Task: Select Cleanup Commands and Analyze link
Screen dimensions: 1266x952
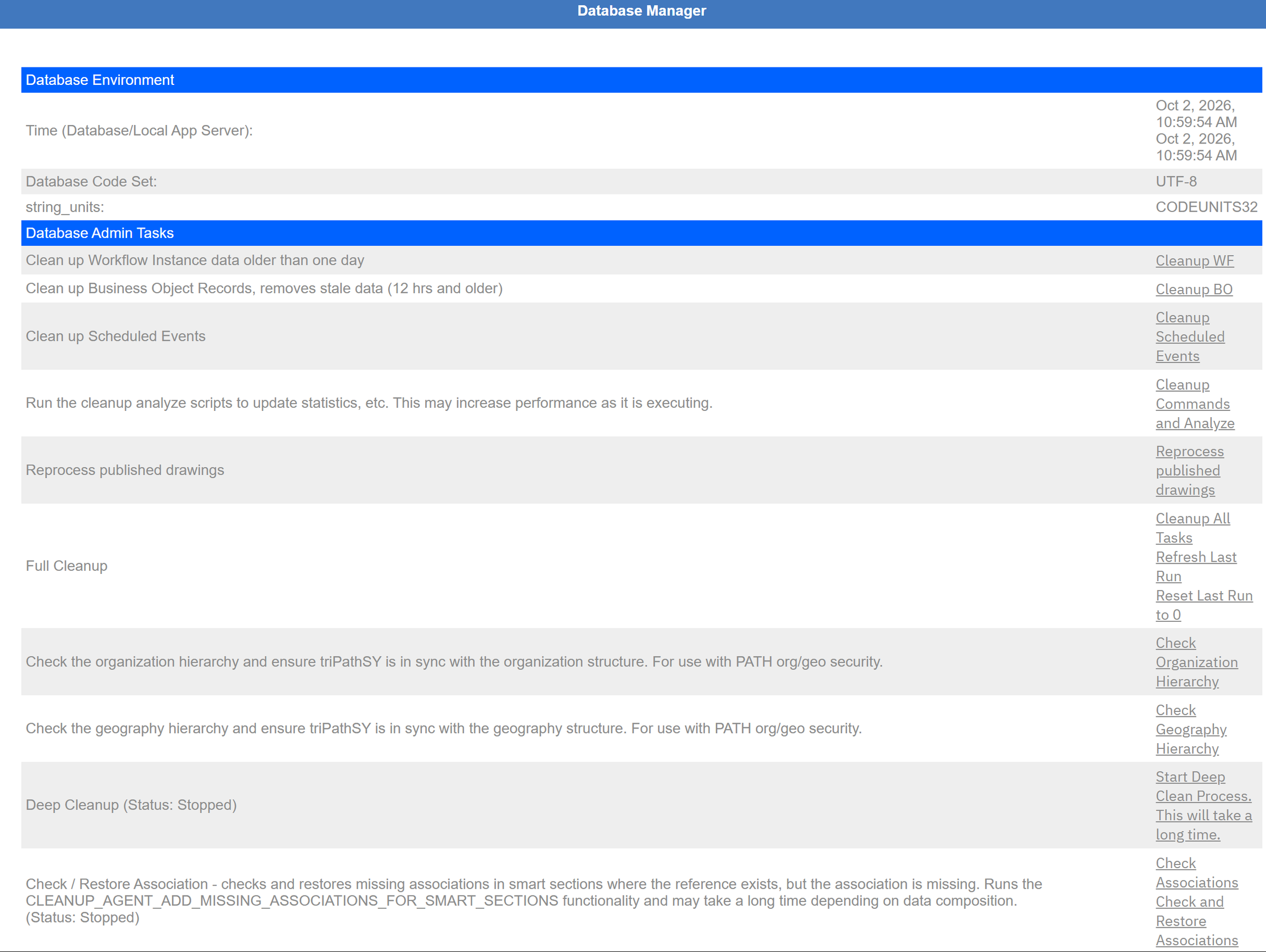Action: click(x=1195, y=404)
